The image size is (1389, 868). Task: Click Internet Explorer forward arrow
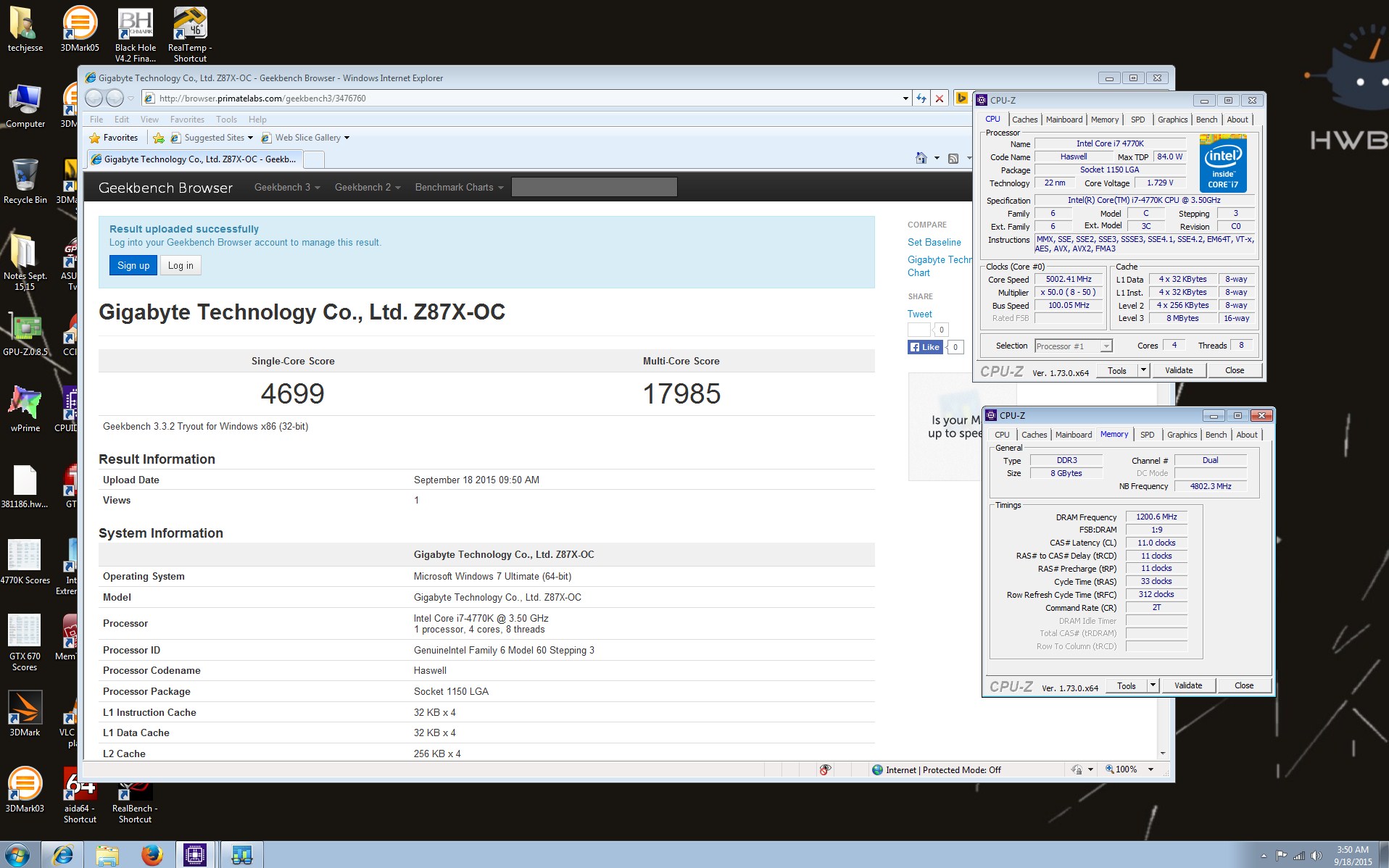(115, 98)
